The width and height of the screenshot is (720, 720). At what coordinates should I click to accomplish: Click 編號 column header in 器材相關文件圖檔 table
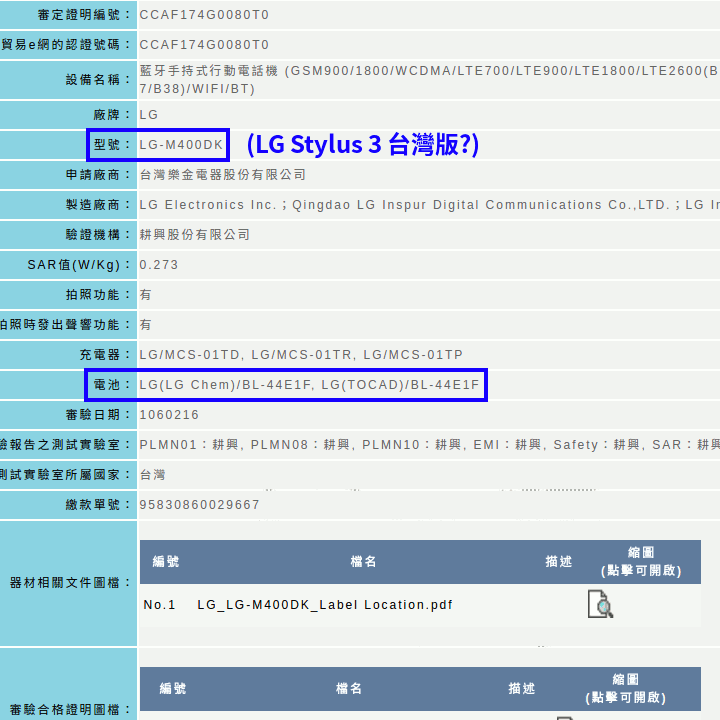pyautogui.click(x=166, y=561)
